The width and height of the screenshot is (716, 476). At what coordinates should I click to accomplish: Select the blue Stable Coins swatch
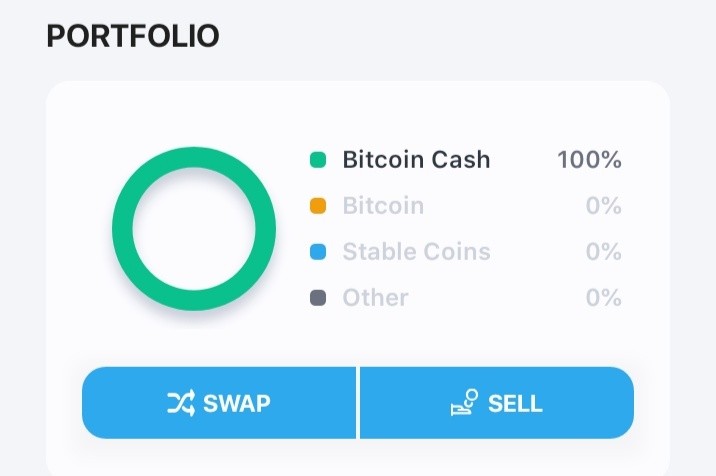tap(318, 252)
